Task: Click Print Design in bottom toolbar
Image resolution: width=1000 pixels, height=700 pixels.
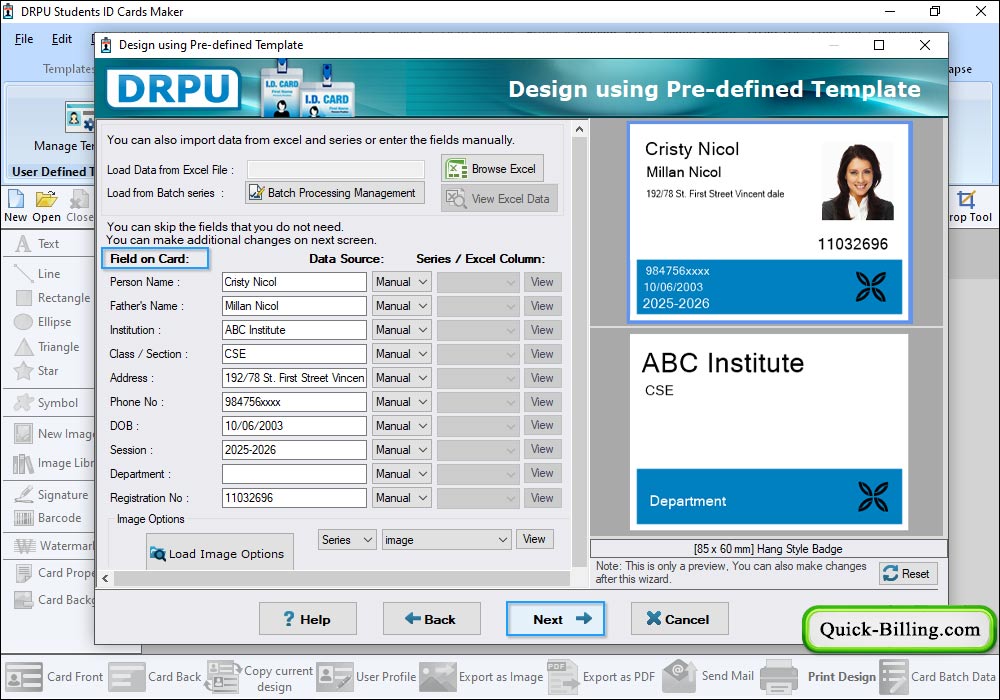Action: click(818, 676)
